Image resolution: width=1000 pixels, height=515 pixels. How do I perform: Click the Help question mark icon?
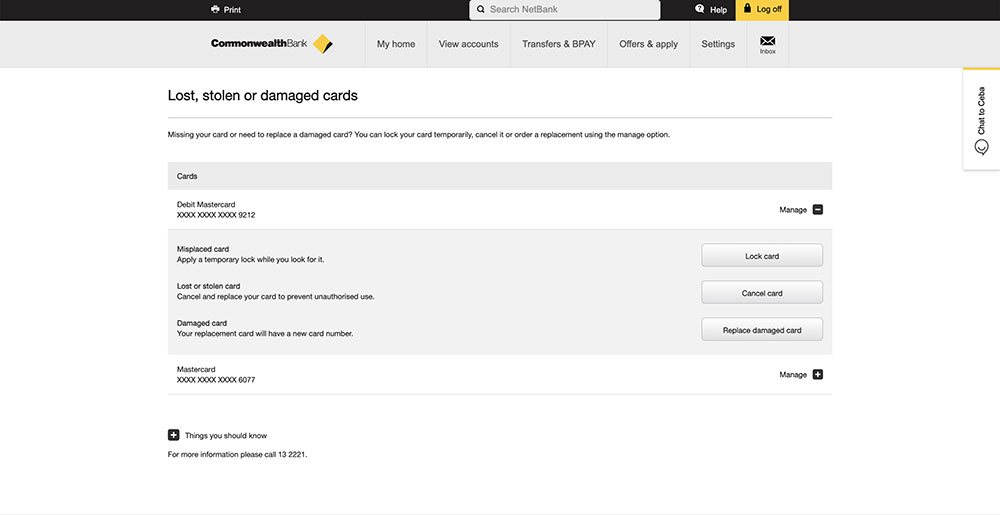click(x=700, y=9)
